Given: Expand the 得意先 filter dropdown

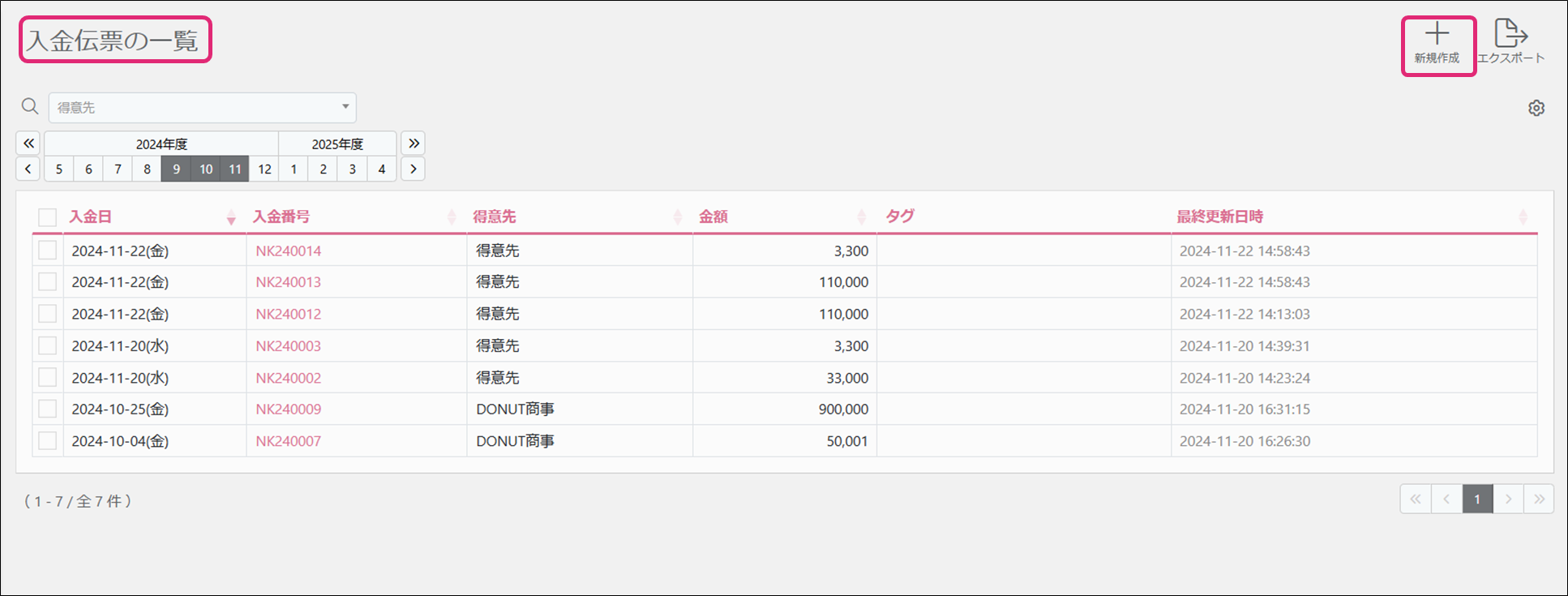Looking at the screenshot, I should pyautogui.click(x=345, y=107).
